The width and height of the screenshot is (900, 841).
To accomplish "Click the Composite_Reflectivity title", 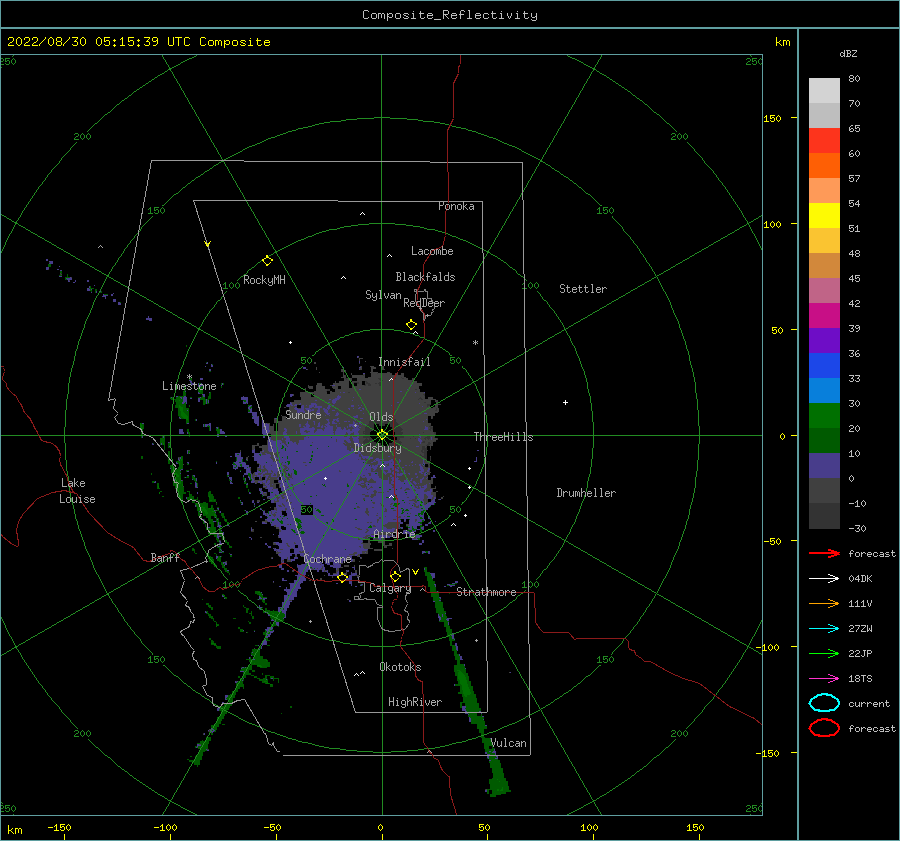I will click(450, 15).
